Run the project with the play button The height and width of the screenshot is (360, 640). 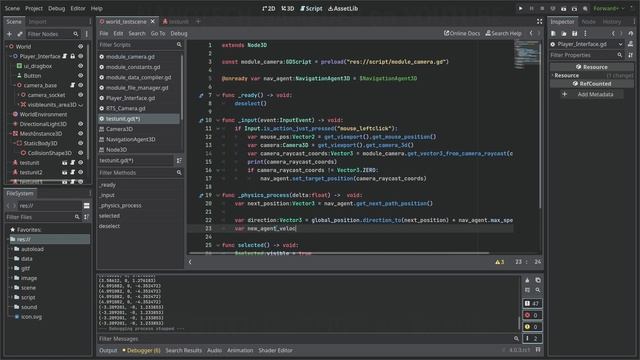point(520,8)
